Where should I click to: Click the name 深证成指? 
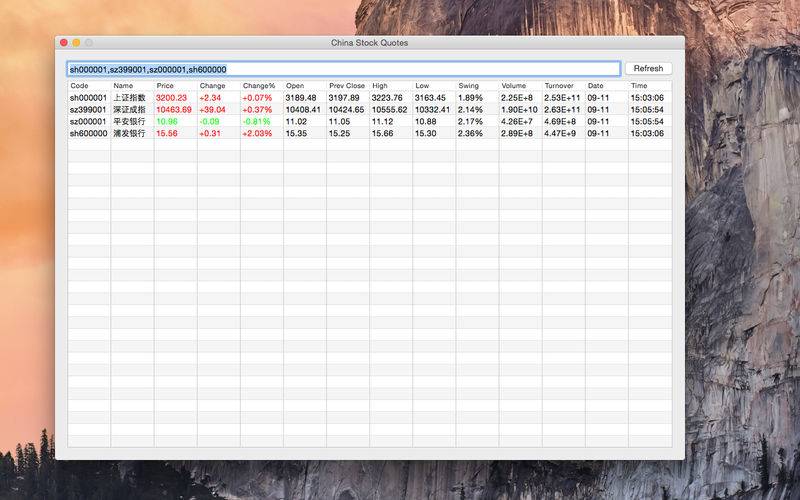130,110
